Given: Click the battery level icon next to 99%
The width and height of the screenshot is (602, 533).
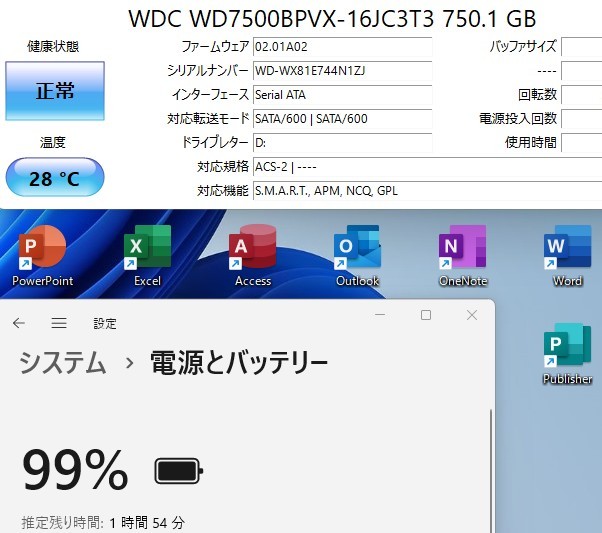Looking at the screenshot, I should point(179,470).
